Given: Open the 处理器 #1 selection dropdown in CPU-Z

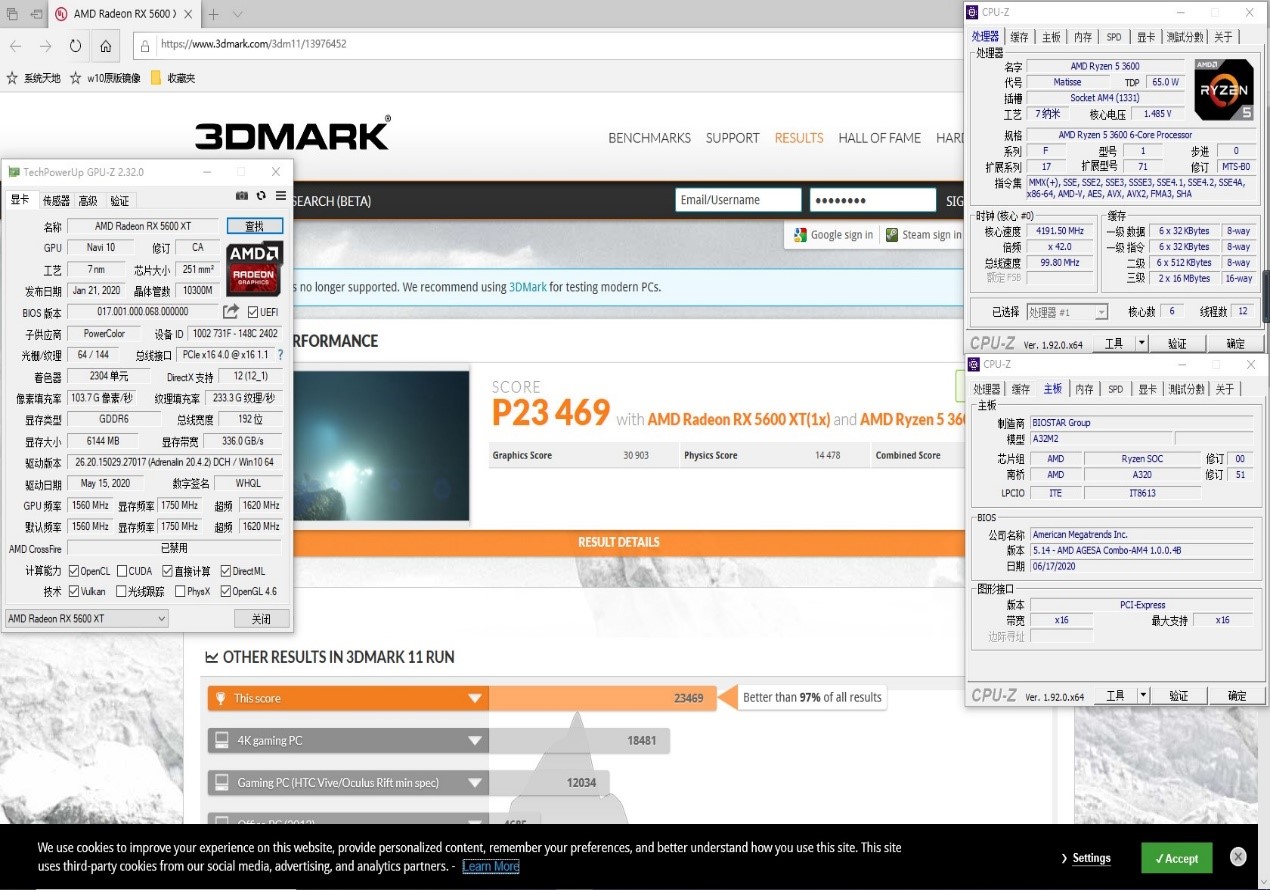Looking at the screenshot, I should point(1067,312).
